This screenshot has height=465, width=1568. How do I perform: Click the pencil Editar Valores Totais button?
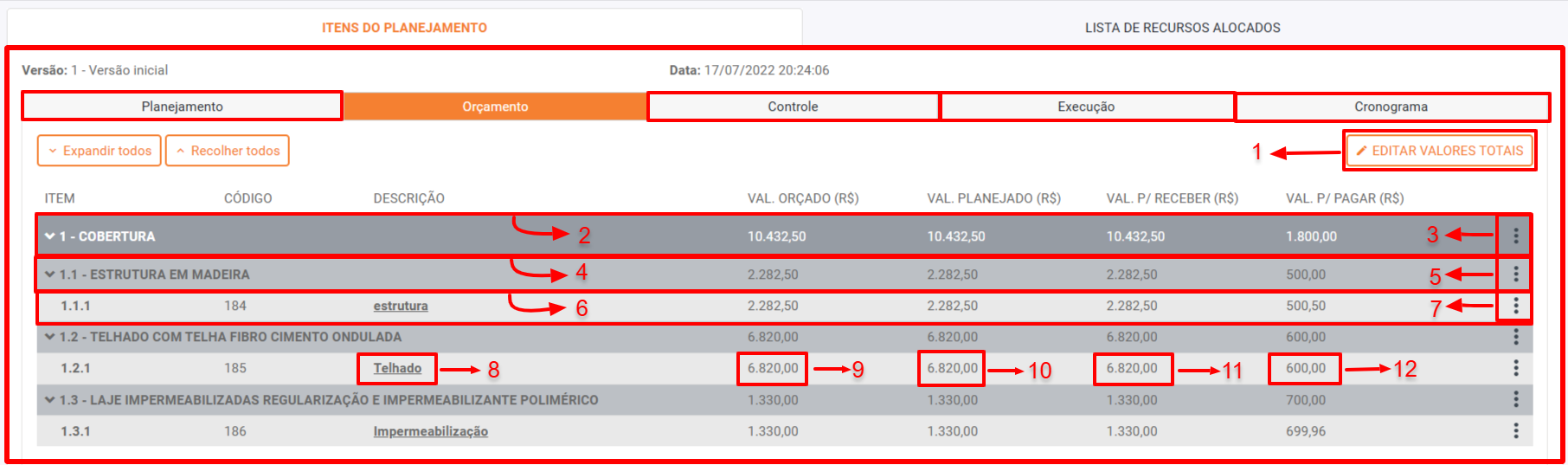click(1439, 151)
